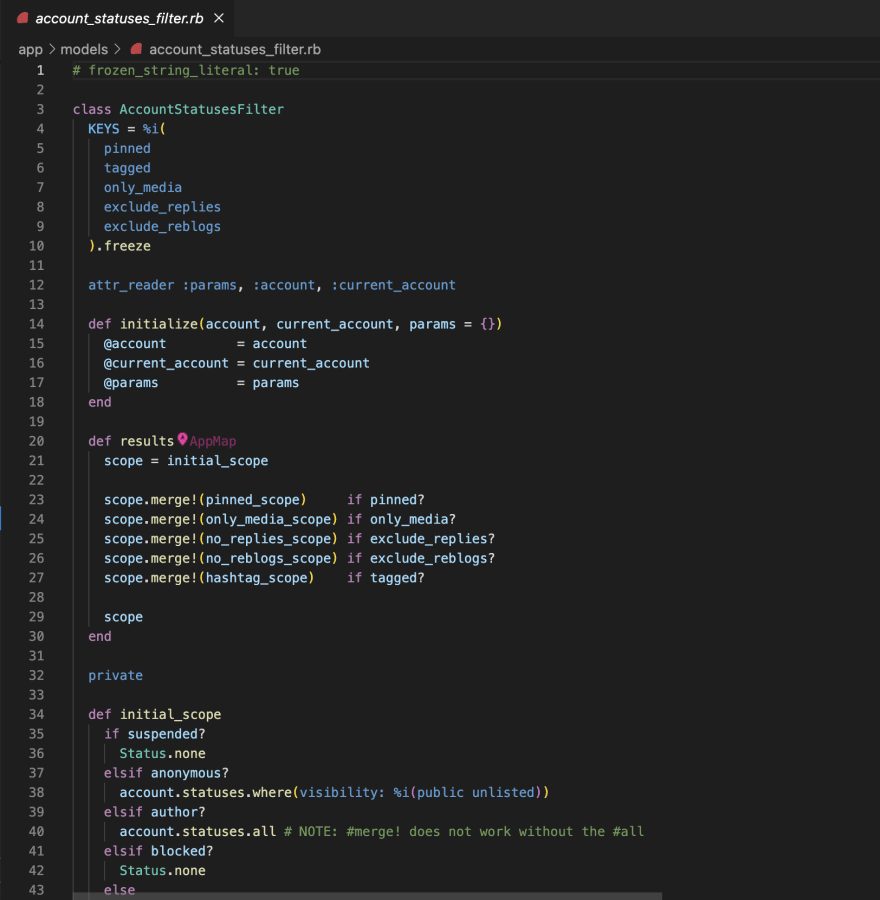
Task: Click 'initial_scope' method definition name
Action: pos(170,714)
